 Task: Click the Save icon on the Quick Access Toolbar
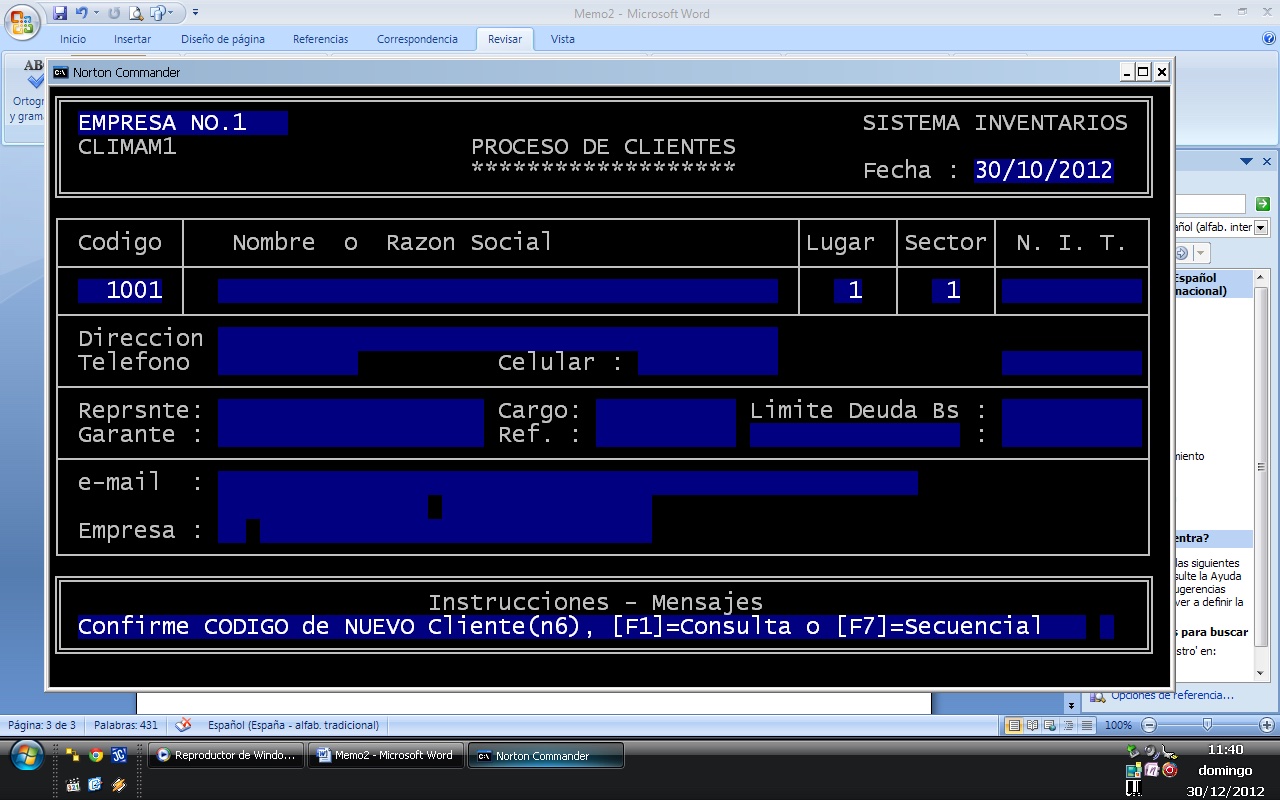click(60, 12)
